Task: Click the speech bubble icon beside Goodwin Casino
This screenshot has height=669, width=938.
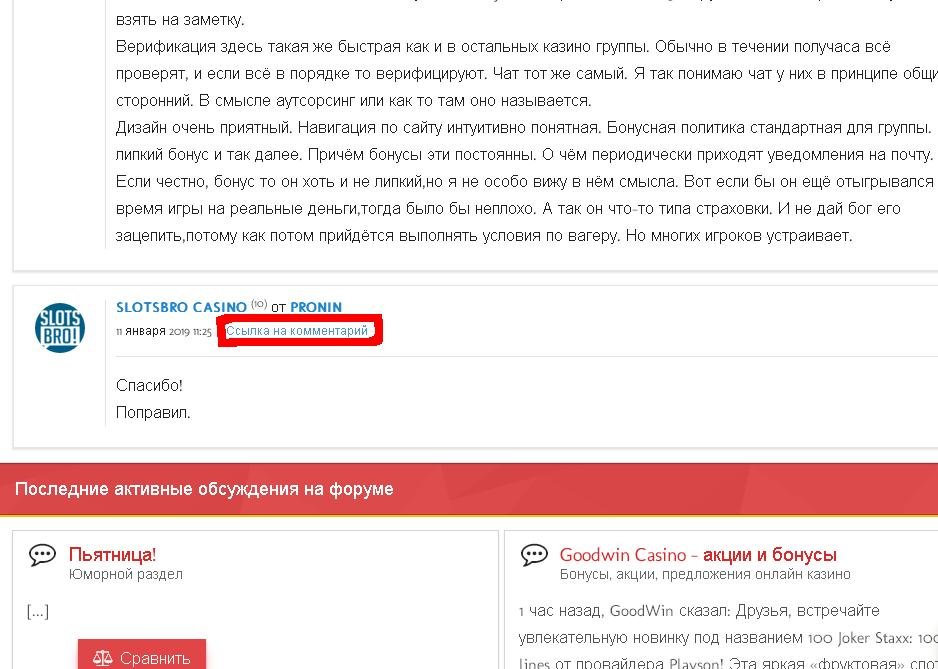Action: click(x=534, y=555)
